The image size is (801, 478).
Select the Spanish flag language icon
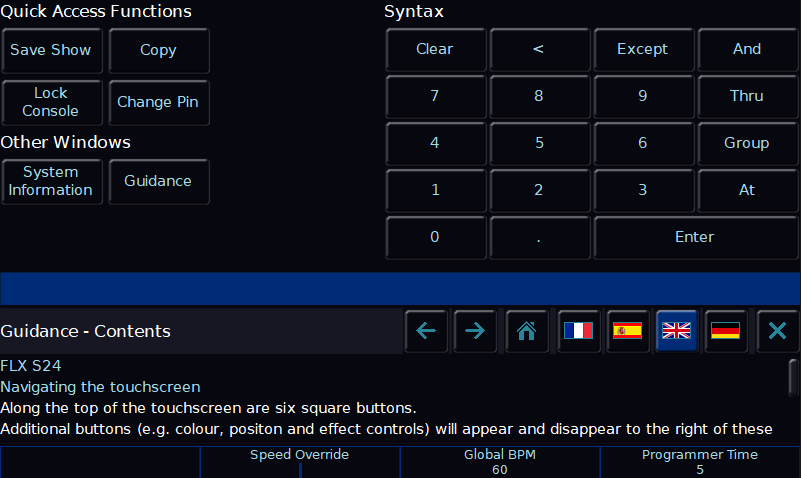627,331
